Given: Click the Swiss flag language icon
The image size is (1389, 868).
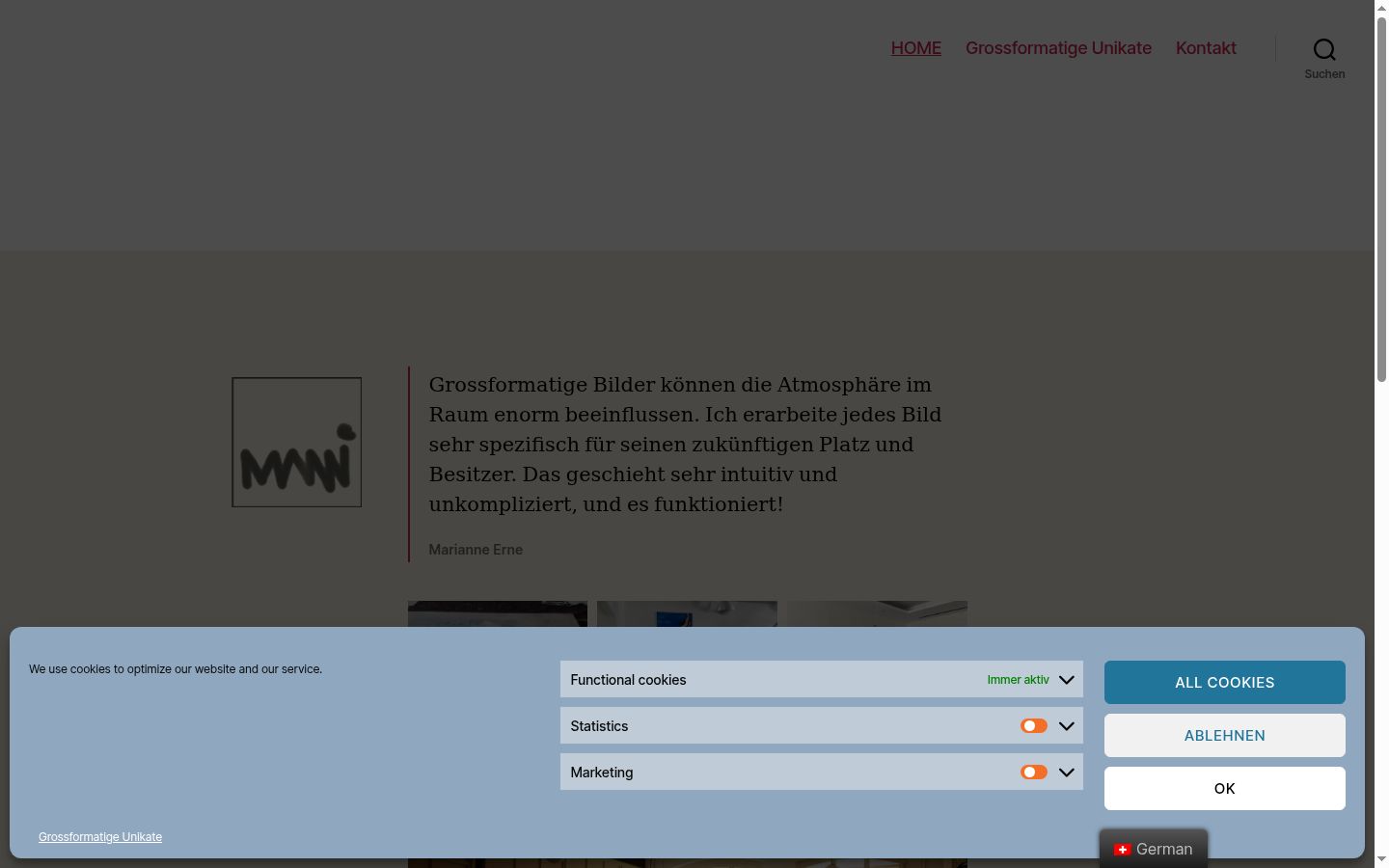Looking at the screenshot, I should [x=1122, y=850].
